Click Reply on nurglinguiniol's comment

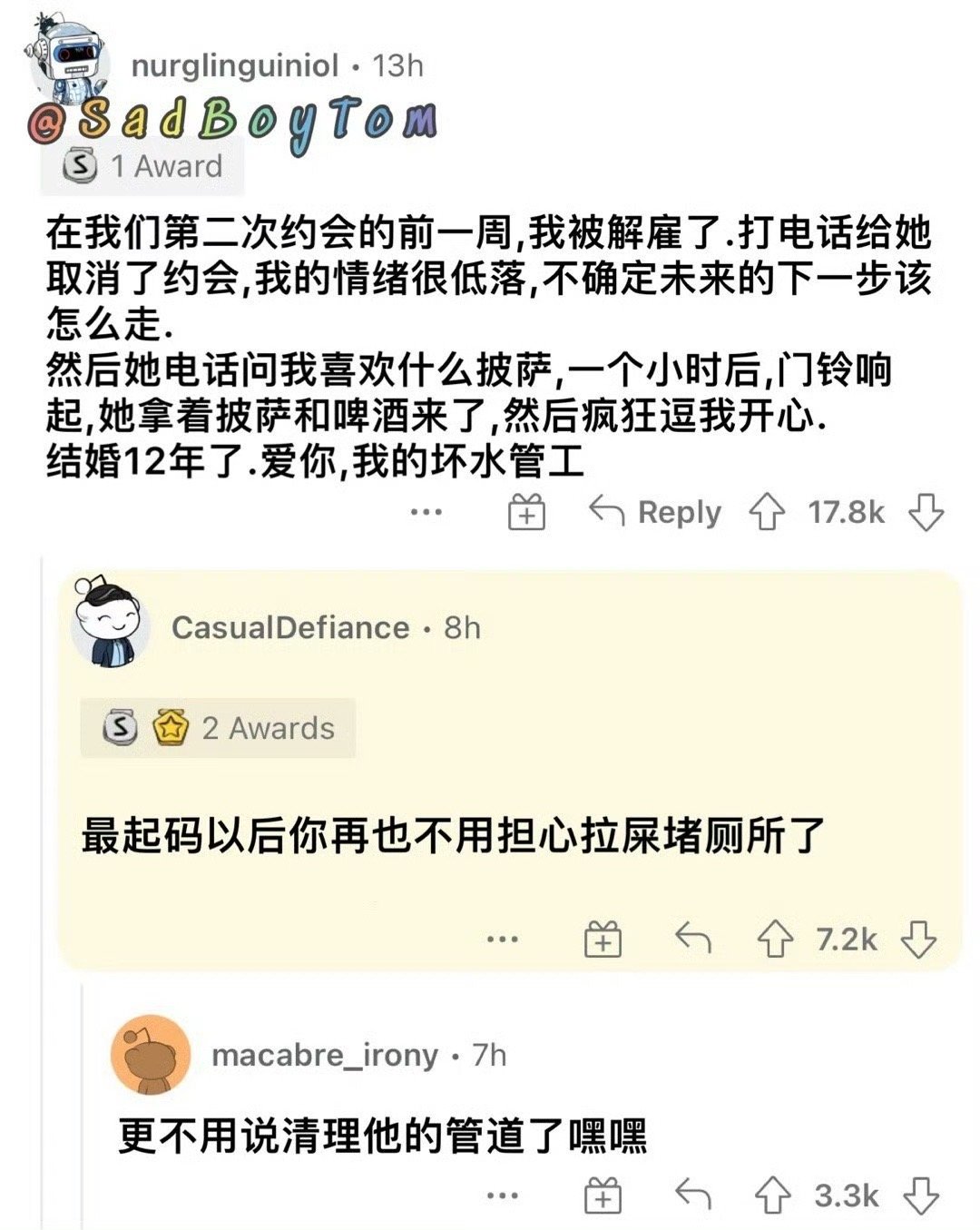click(655, 513)
